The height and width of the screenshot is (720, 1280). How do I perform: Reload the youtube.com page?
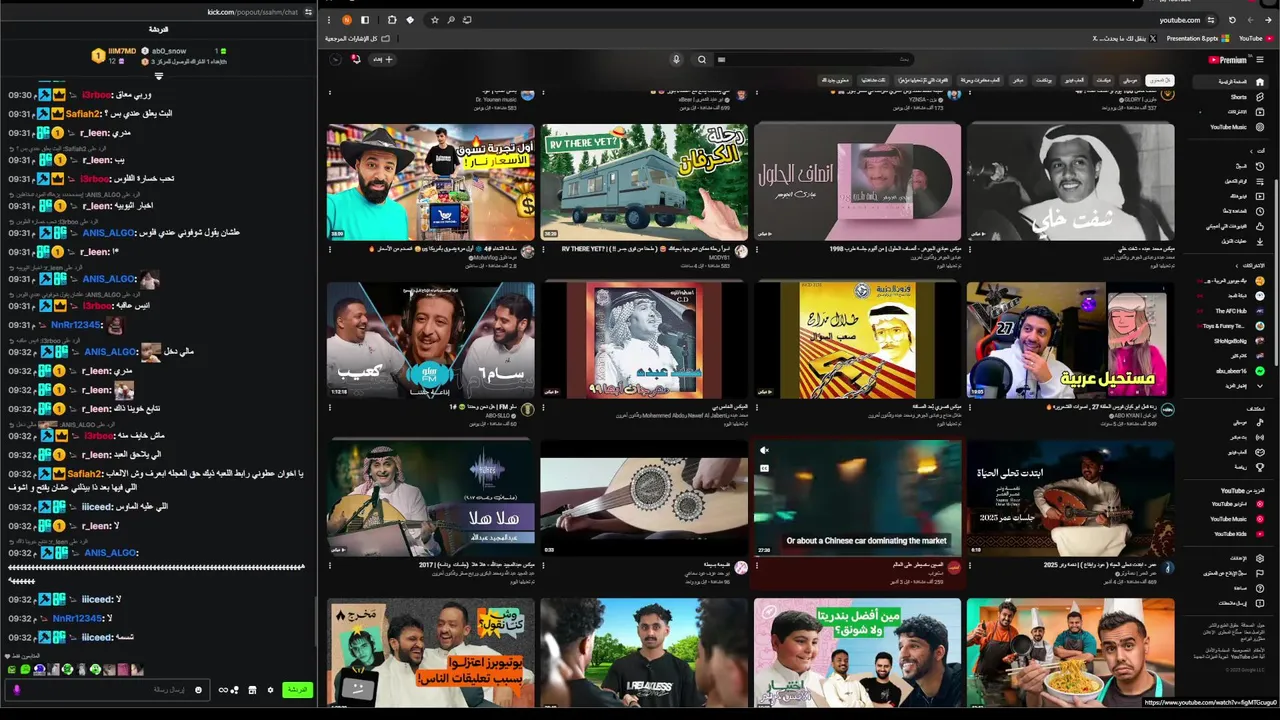pyautogui.click(x=1232, y=20)
